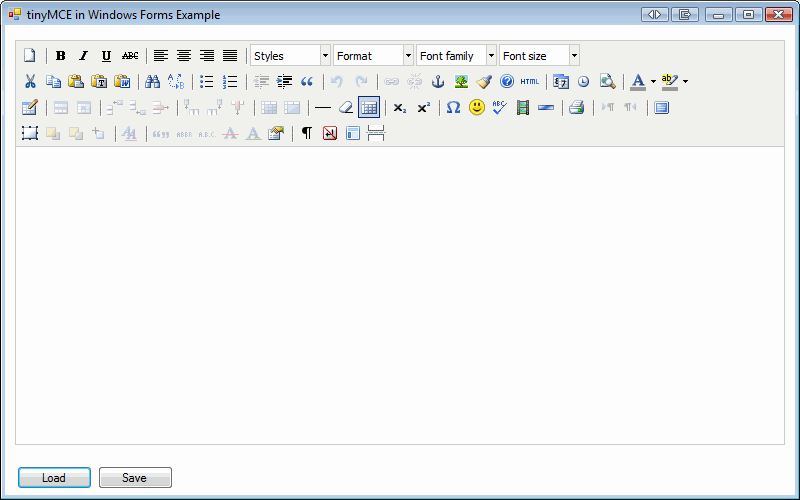This screenshot has height=500, width=800.
Task: Click the Load button
Action: click(x=54, y=478)
